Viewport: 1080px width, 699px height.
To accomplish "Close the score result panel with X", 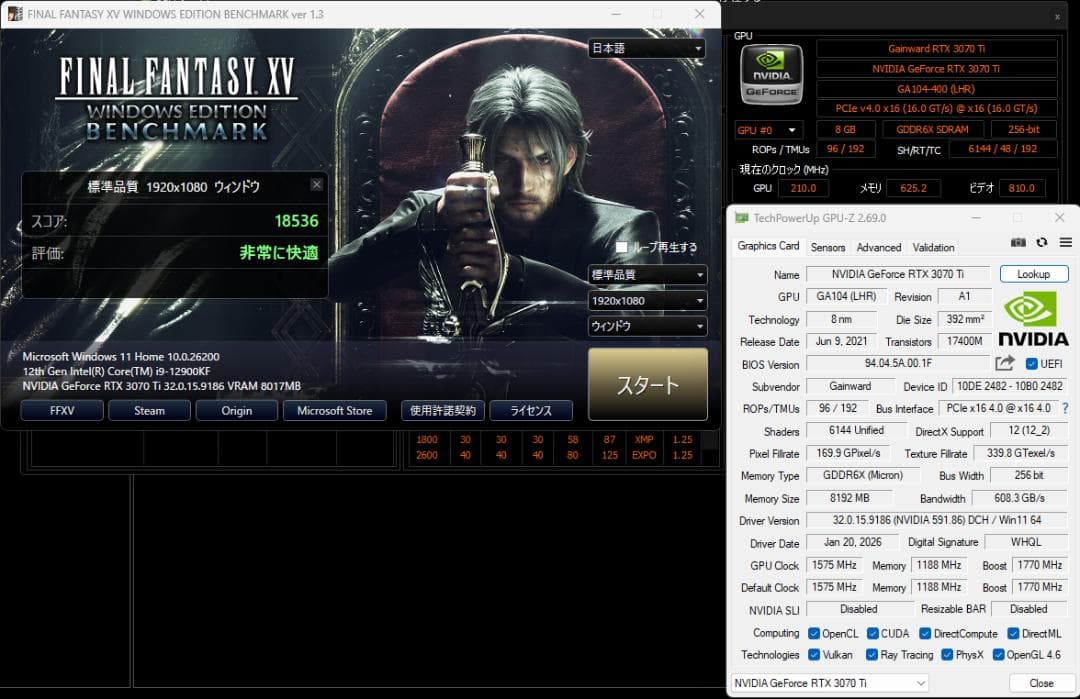I will 316,185.
